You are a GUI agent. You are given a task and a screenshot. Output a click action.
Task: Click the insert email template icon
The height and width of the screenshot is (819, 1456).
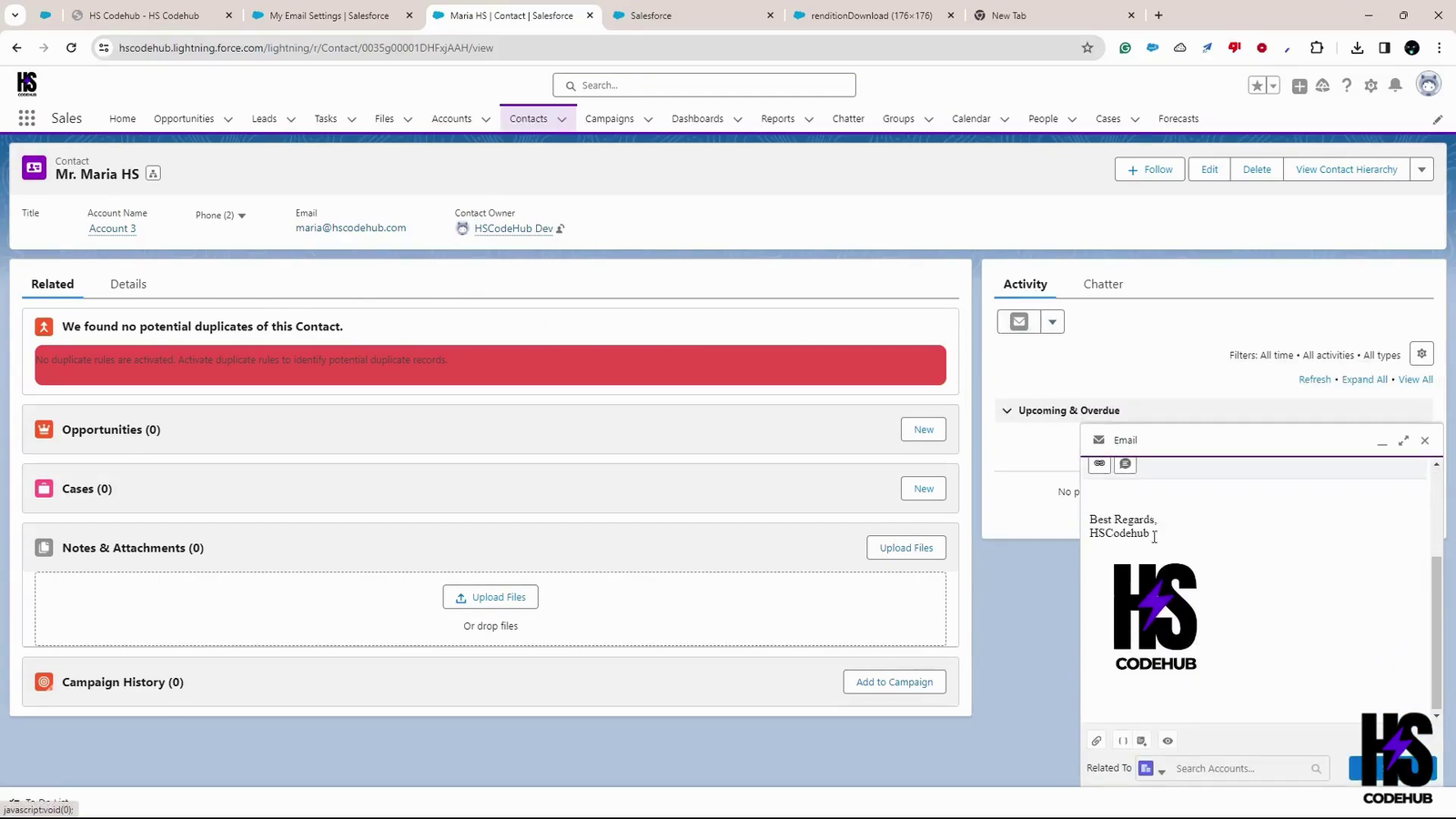[1142, 741]
